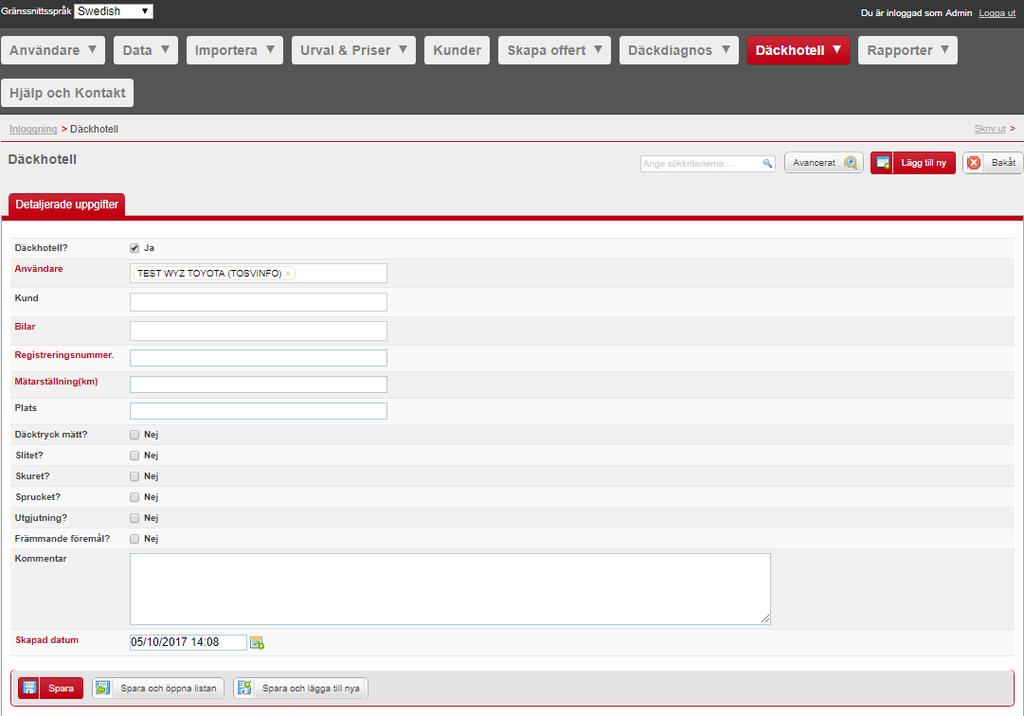1024x716 pixels.
Task: Click the Skriv ut link
Action: 990,129
